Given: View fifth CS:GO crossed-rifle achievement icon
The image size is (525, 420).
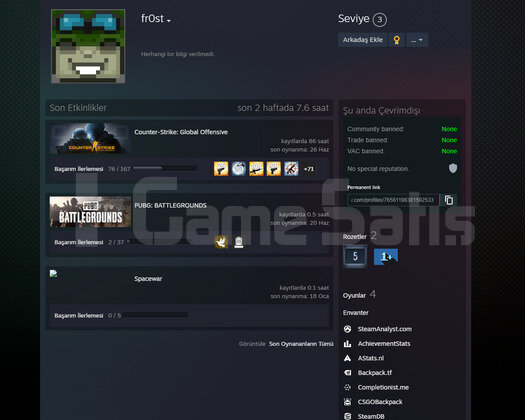Looking at the screenshot, I should pyautogui.click(x=291, y=168).
